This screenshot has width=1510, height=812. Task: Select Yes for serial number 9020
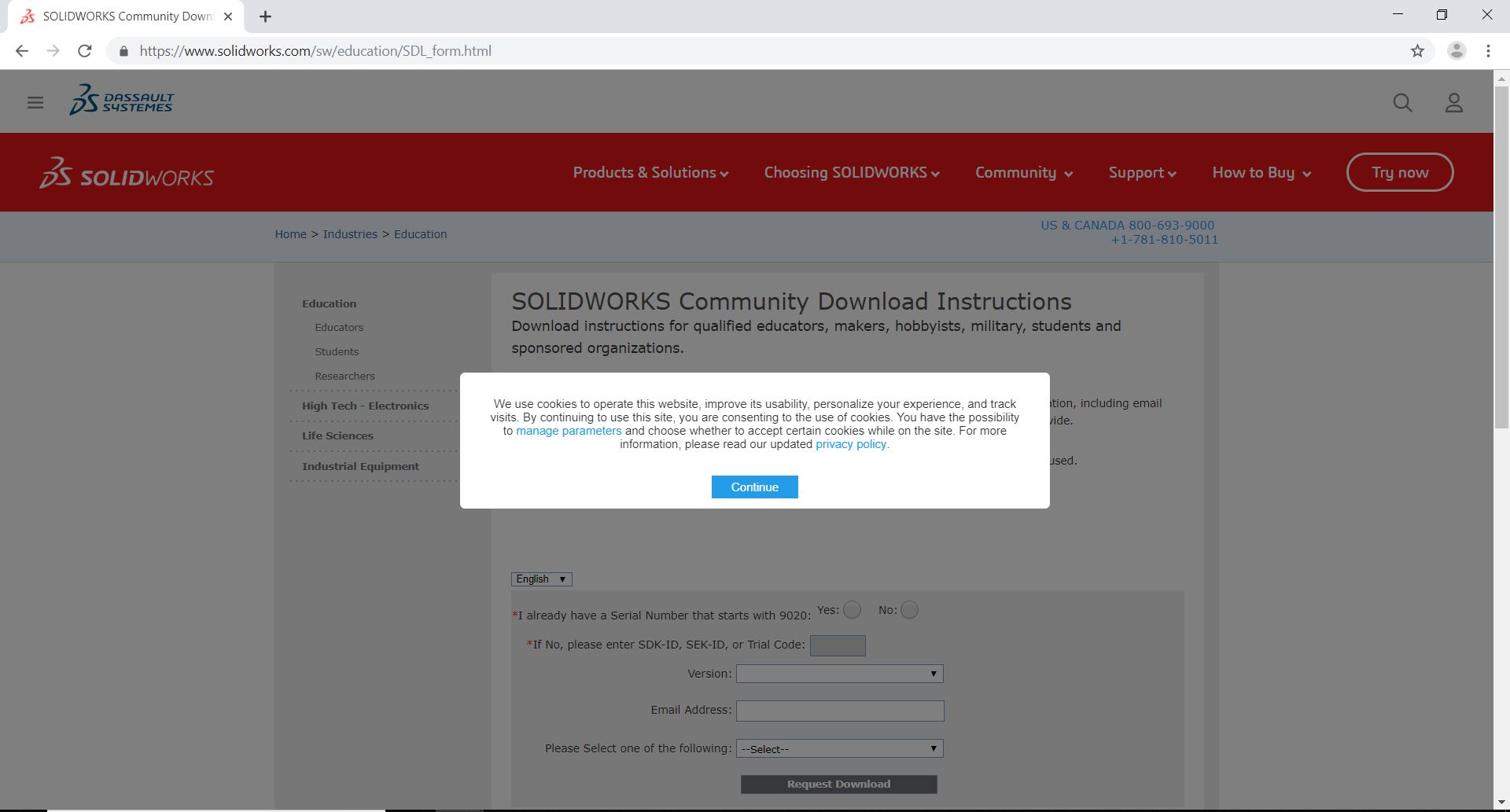pyautogui.click(x=852, y=610)
